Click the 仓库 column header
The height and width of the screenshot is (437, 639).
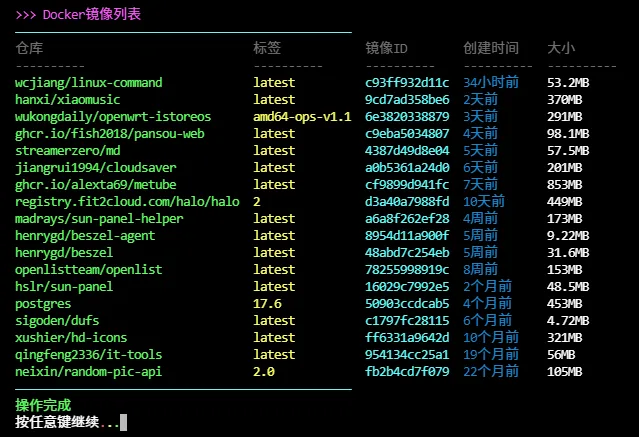(29, 48)
